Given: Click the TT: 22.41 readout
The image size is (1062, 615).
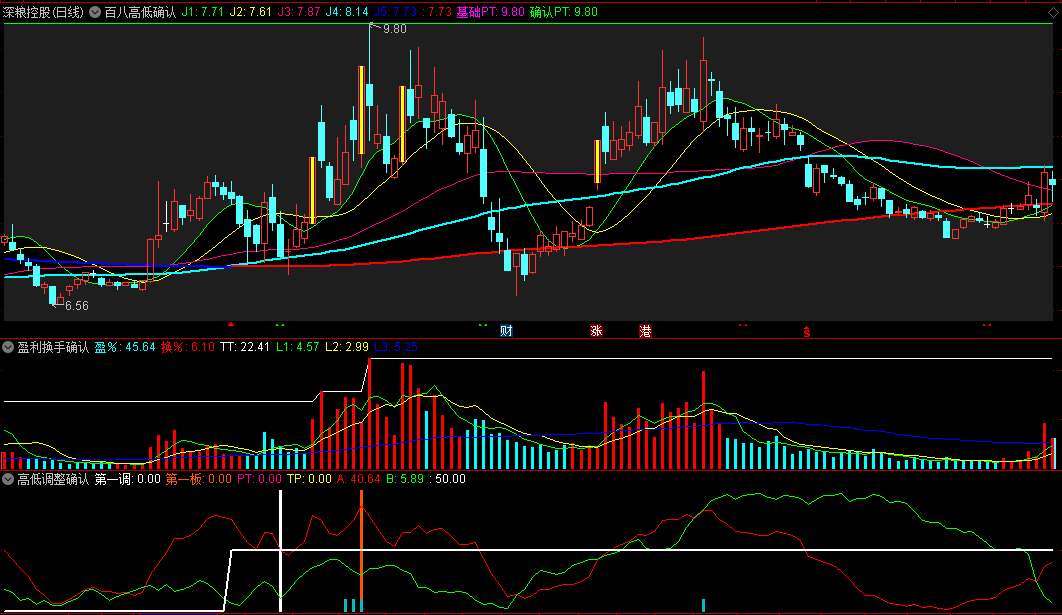Looking at the screenshot, I should point(245,347).
